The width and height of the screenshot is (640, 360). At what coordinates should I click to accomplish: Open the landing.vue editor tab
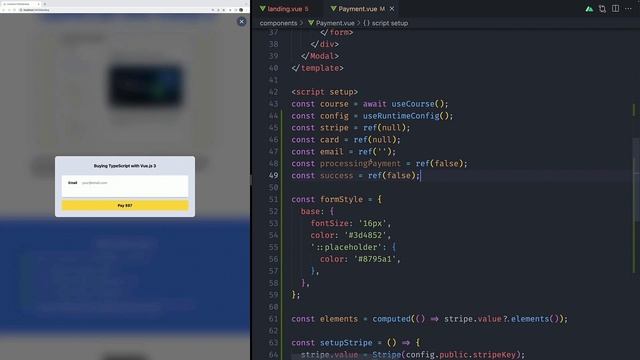(x=284, y=9)
